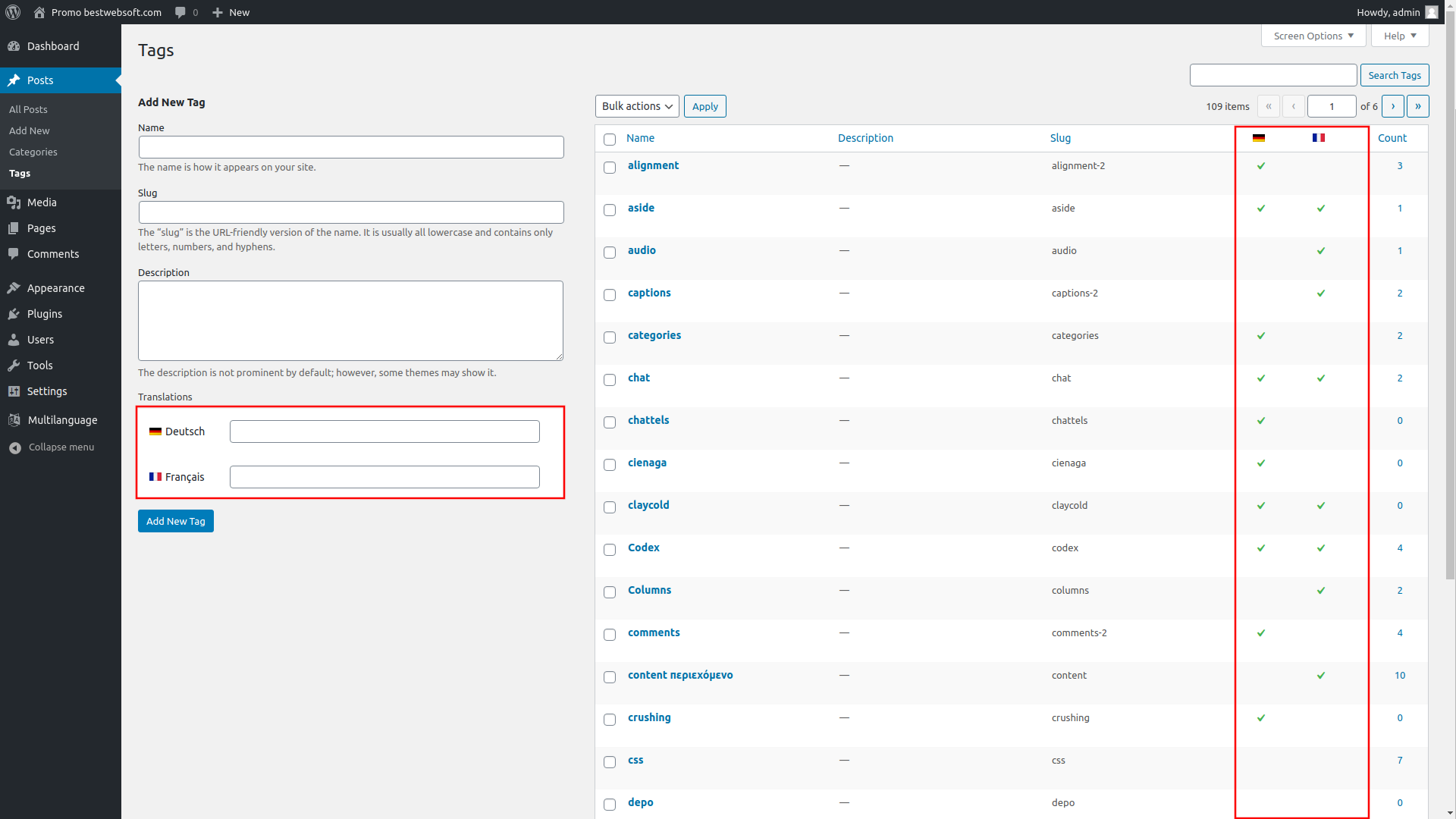Check the box for alignment tag
Screen dimensions: 1456x819
pyautogui.click(x=610, y=168)
